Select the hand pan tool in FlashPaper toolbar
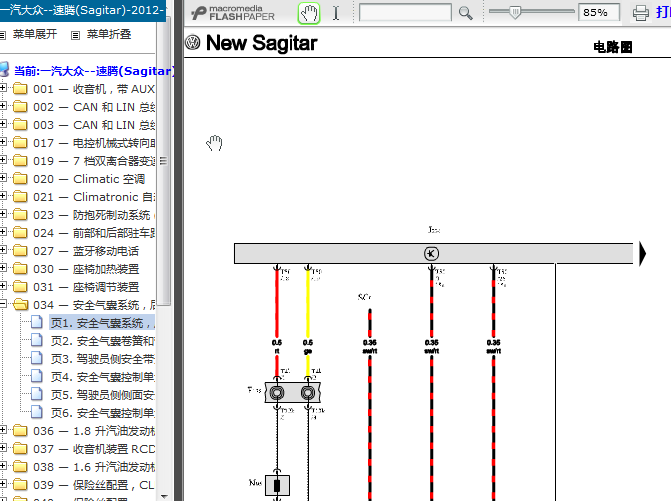The width and height of the screenshot is (671, 501). tap(309, 13)
